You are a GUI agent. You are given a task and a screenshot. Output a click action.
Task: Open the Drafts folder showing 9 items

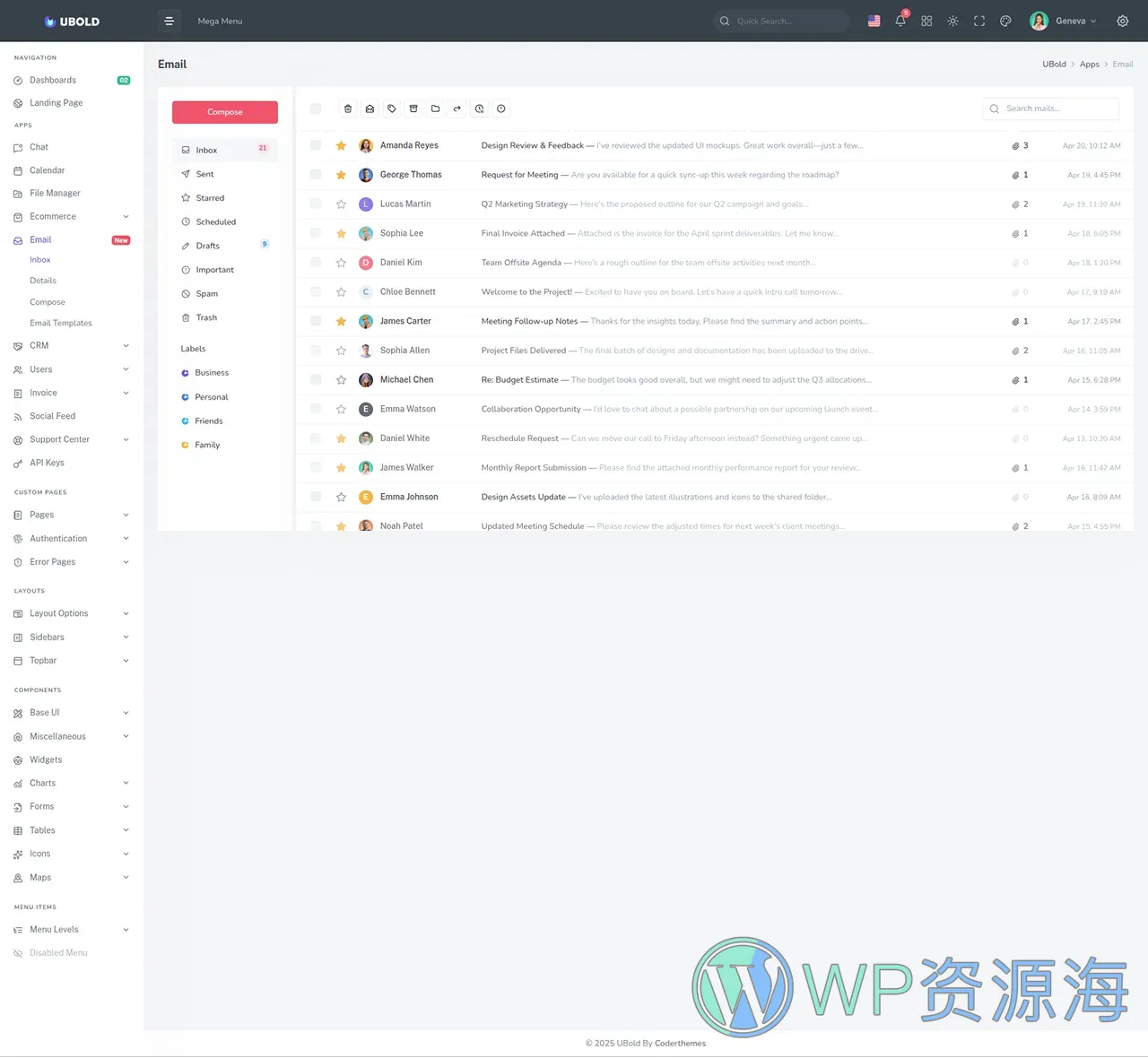207,245
